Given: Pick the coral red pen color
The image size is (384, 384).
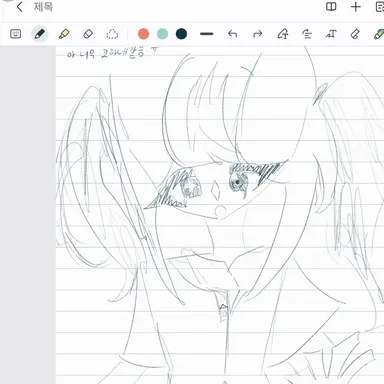Looking at the screenshot, I should point(143,34).
